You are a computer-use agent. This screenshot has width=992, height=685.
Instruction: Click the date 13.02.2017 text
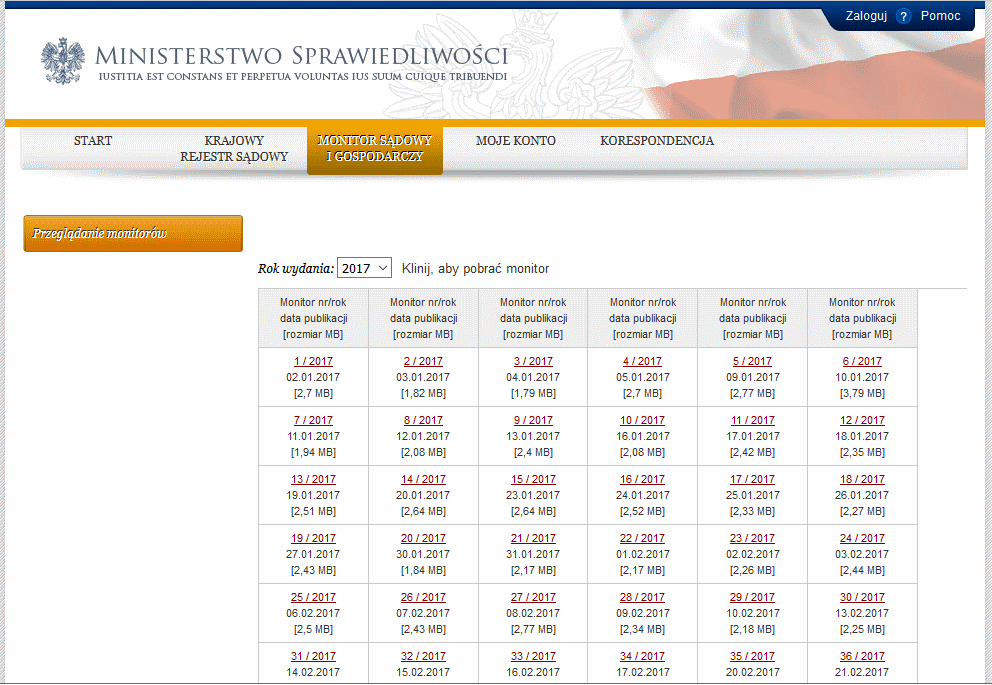tap(862, 614)
